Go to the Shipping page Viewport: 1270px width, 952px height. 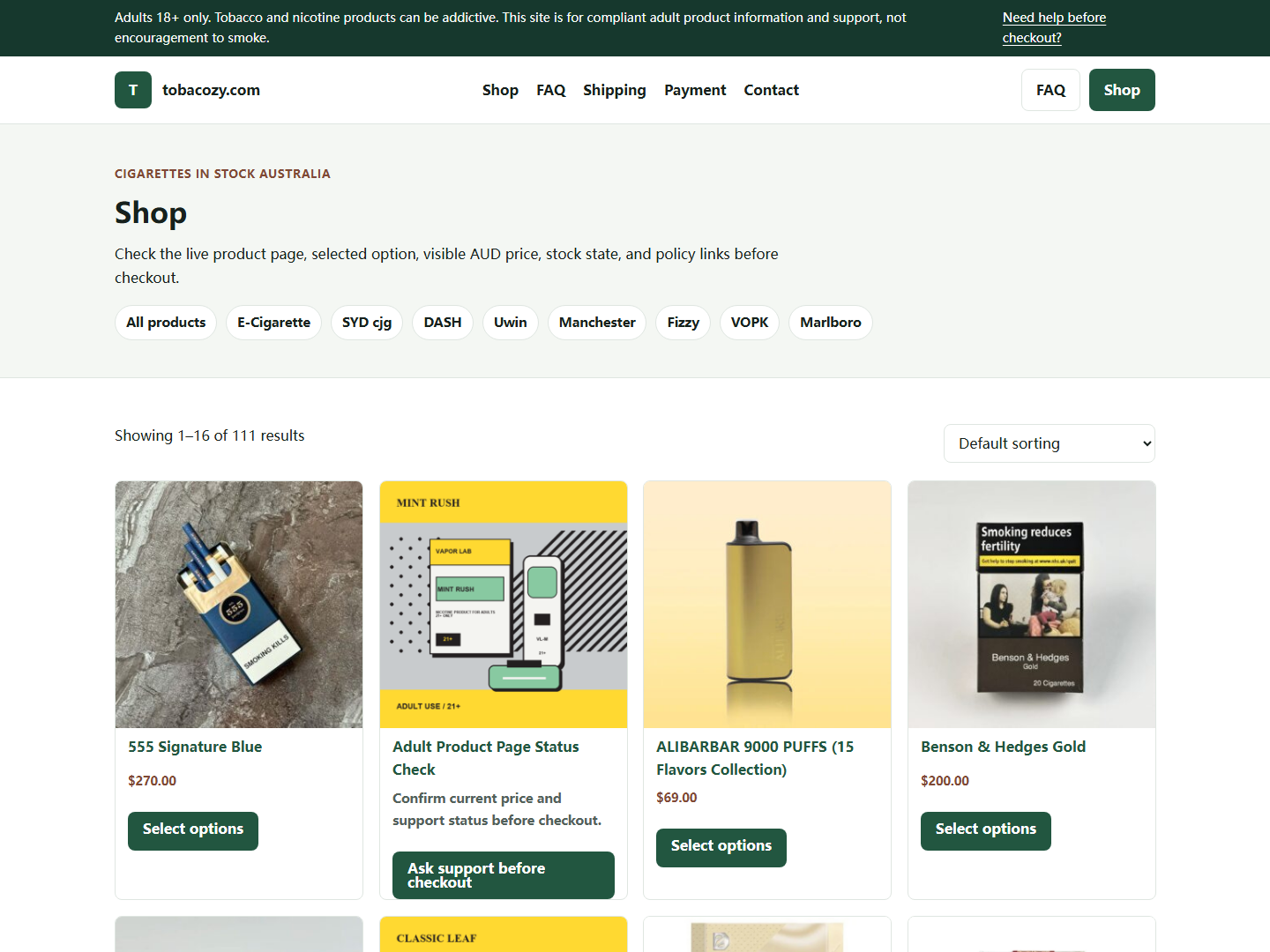(615, 90)
